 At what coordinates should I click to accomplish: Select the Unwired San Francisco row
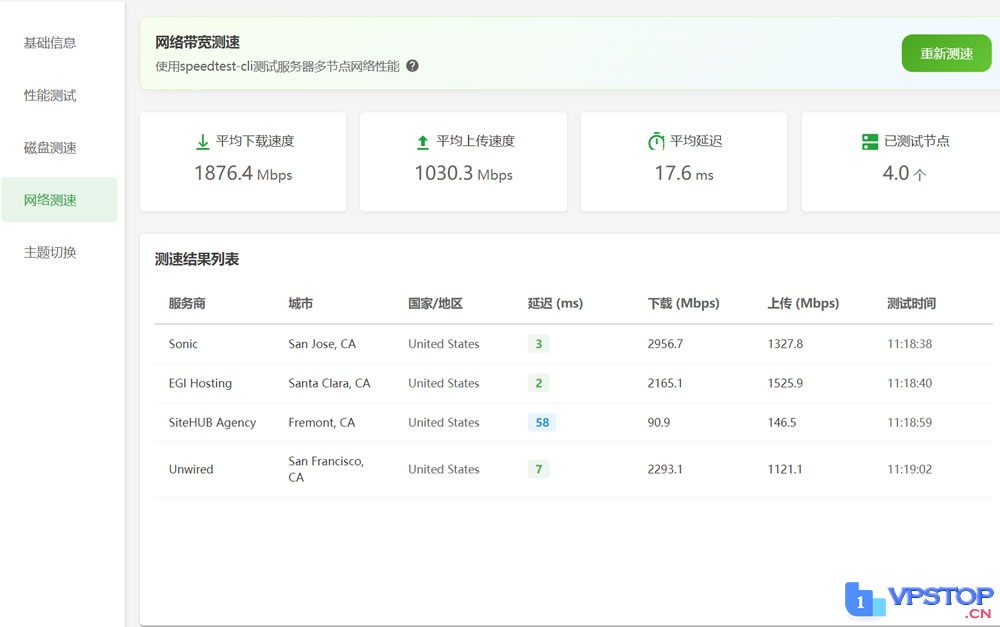click(573, 469)
